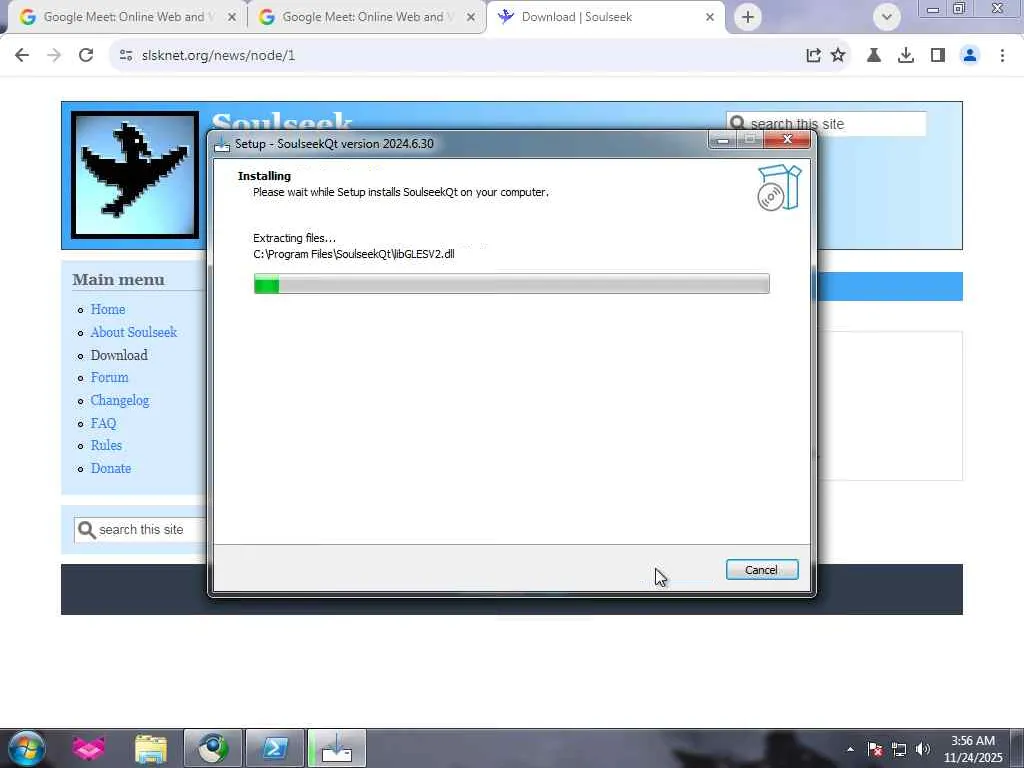The width and height of the screenshot is (1024, 768).
Task: Cancel the SoulseekQt installation
Action: click(761, 569)
